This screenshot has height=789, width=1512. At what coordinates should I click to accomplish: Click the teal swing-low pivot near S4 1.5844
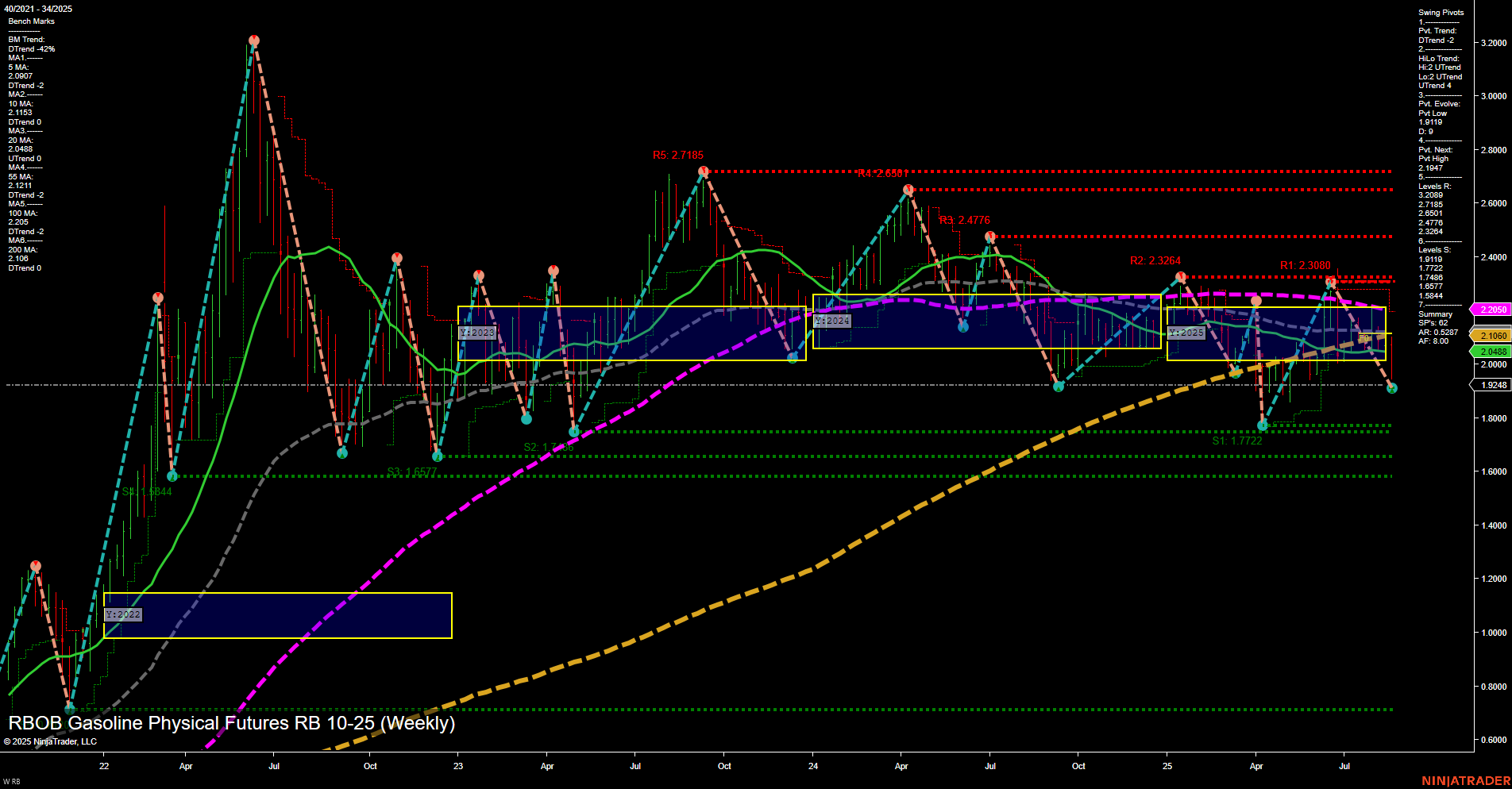coord(173,476)
